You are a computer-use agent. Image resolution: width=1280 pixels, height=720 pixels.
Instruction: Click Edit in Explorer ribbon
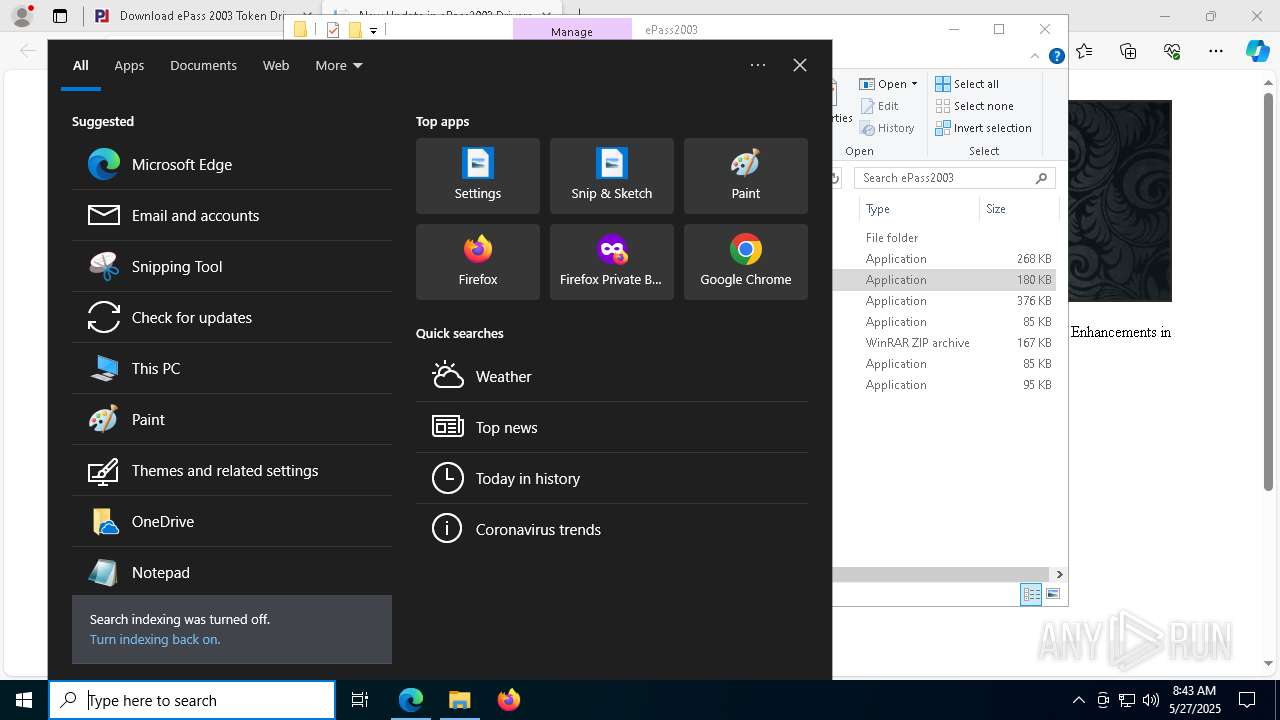click(x=879, y=106)
